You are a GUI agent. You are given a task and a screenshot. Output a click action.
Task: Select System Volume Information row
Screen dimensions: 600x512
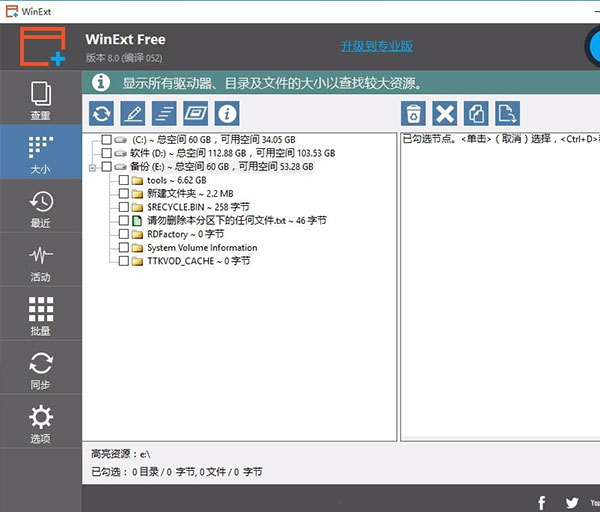click(x=202, y=248)
